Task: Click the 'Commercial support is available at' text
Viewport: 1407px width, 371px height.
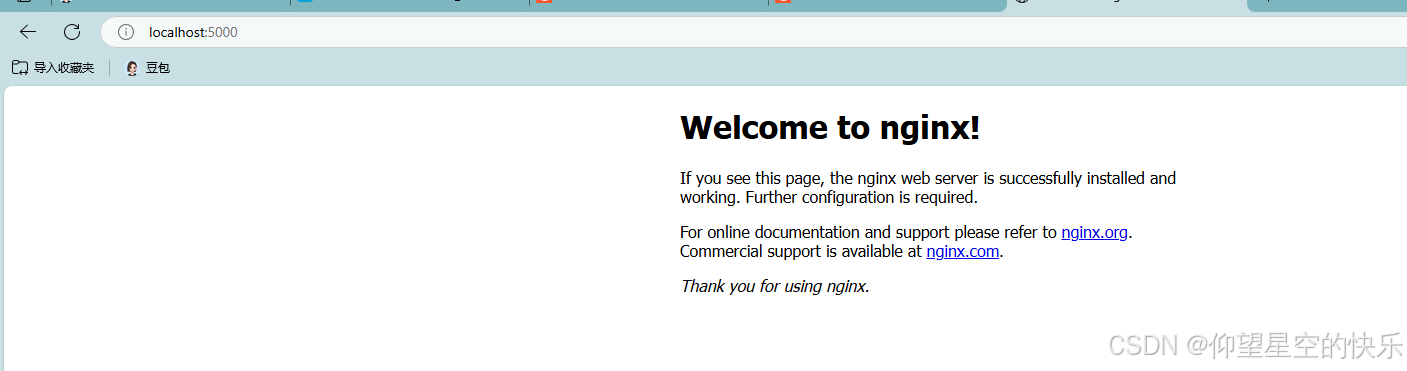Action: pyautogui.click(x=801, y=251)
